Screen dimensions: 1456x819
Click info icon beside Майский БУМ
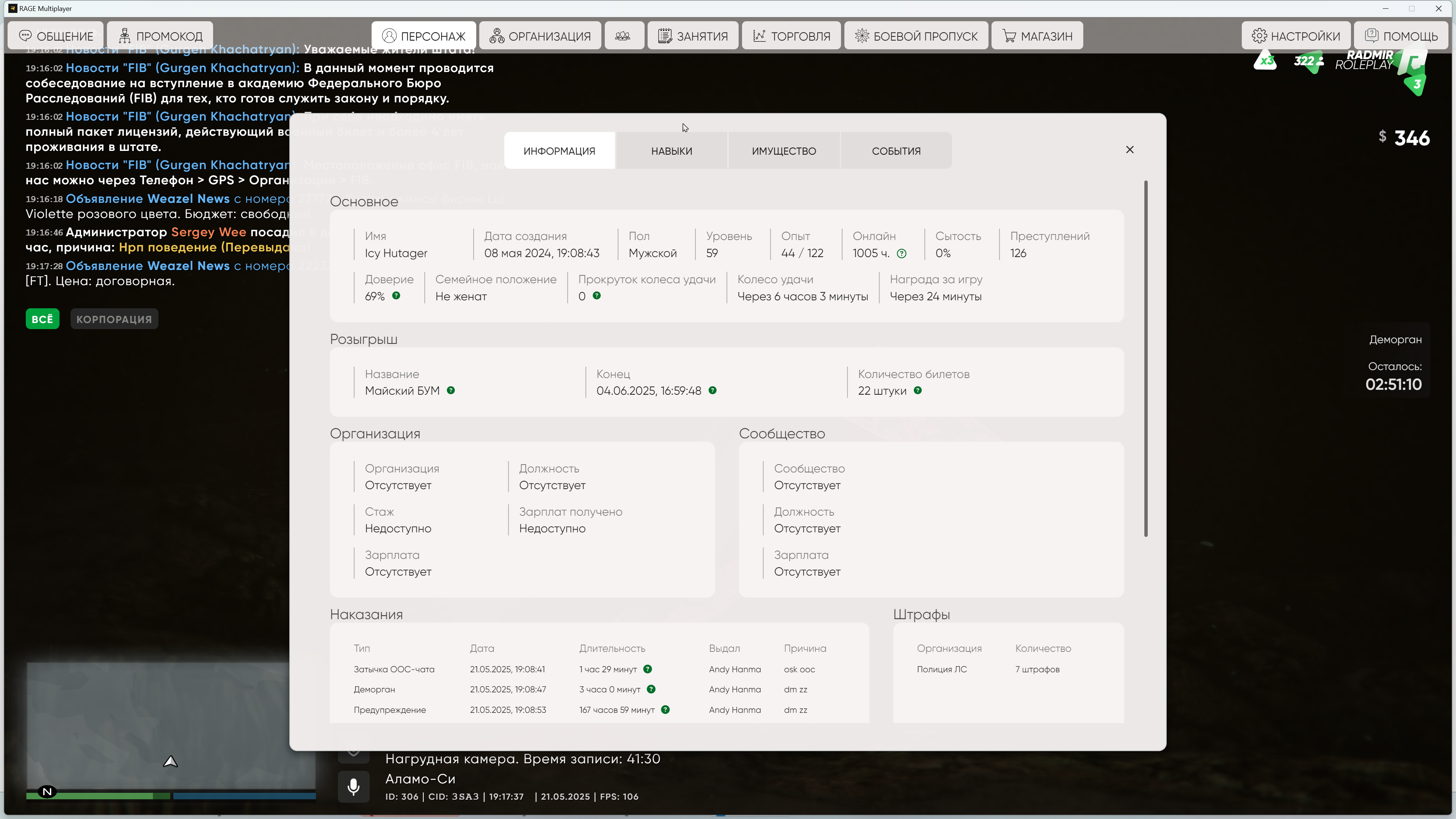click(x=450, y=390)
